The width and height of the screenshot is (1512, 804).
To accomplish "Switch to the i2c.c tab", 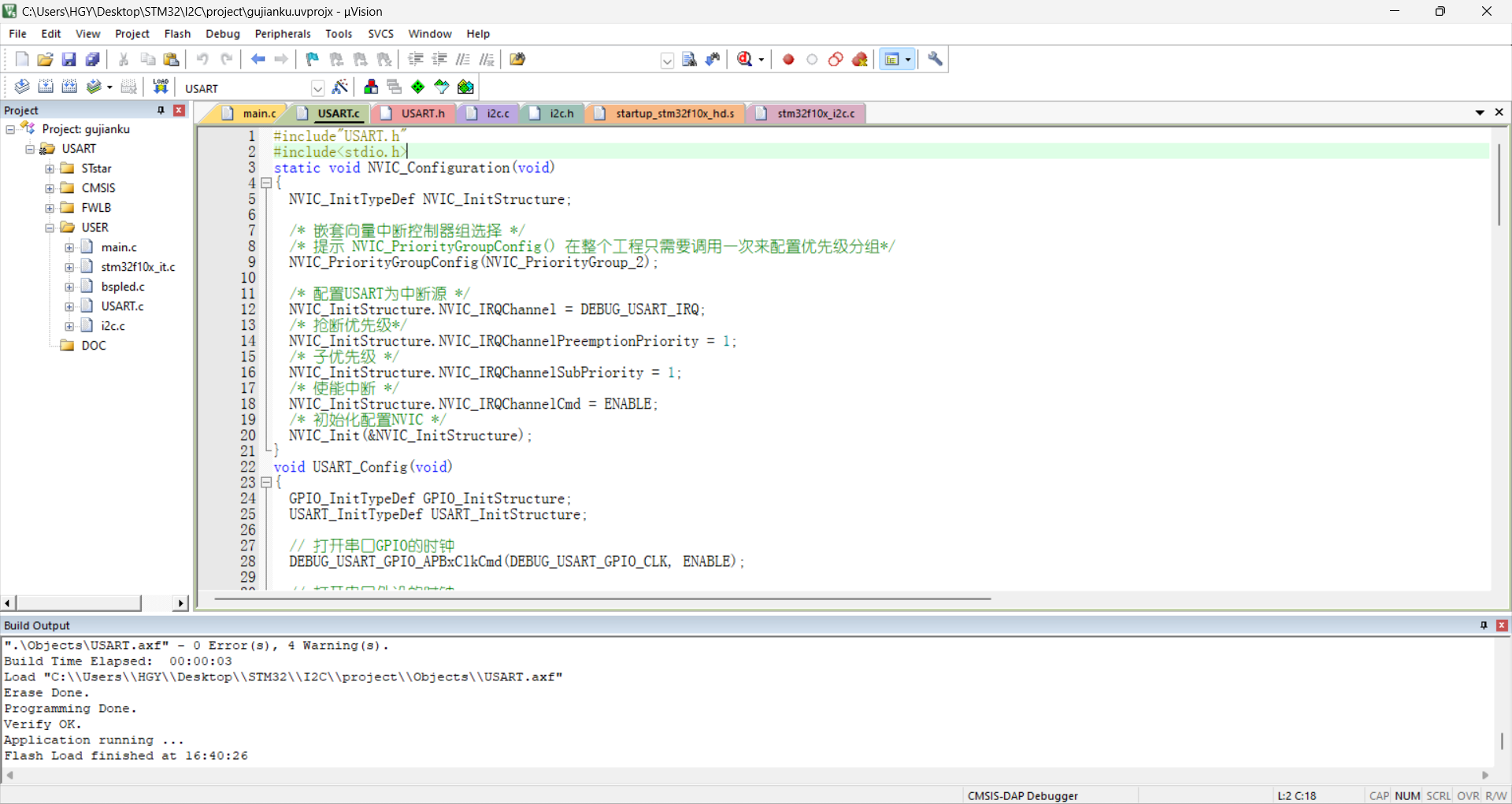I will tap(490, 113).
